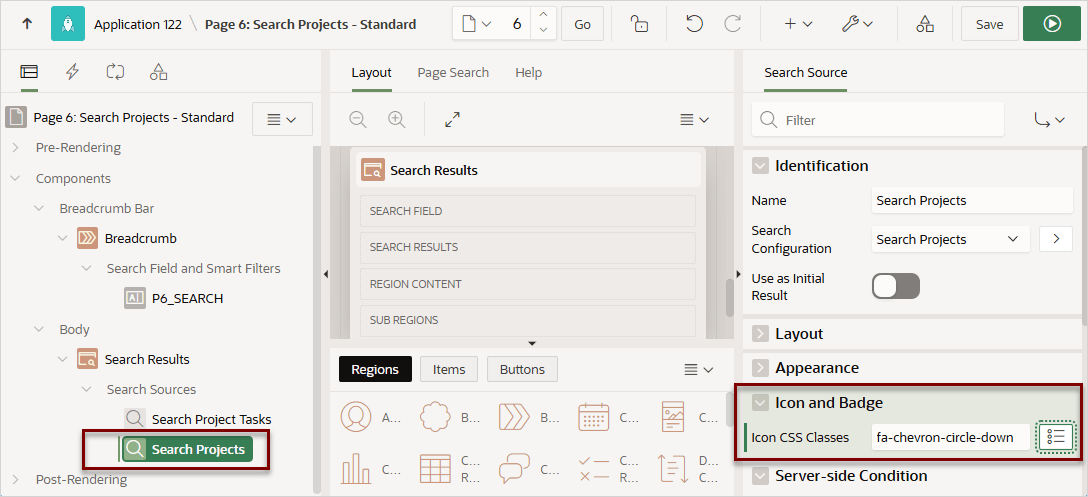Image resolution: width=1088 pixels, height=497 pixels.
Task: Click the Zoom Out magnifier icon
Action: [x=358, y=119]
